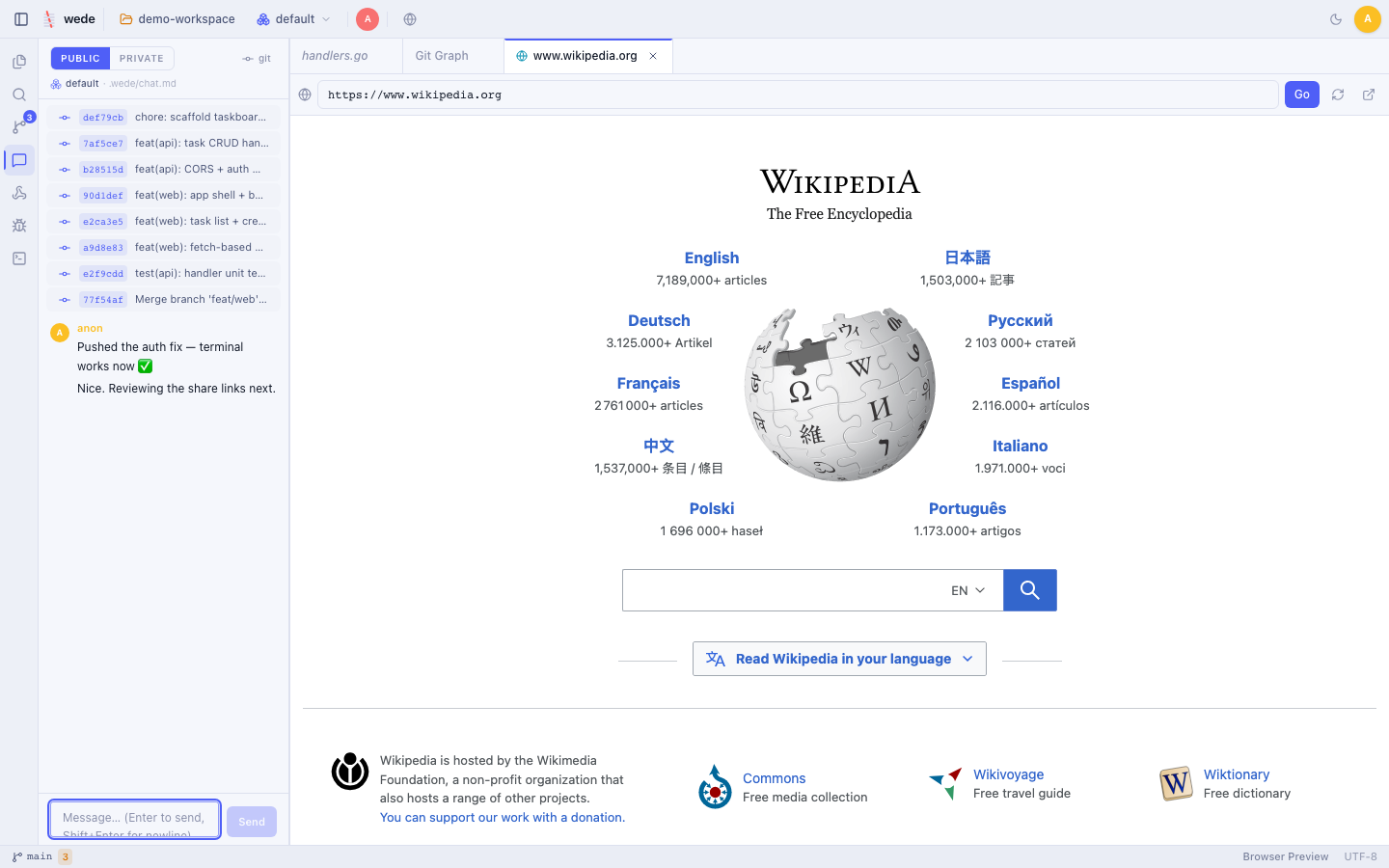This screenshot has height=868, width=1389.
Task: Click the Commons logo icon
Action: (x=715, y=787)
